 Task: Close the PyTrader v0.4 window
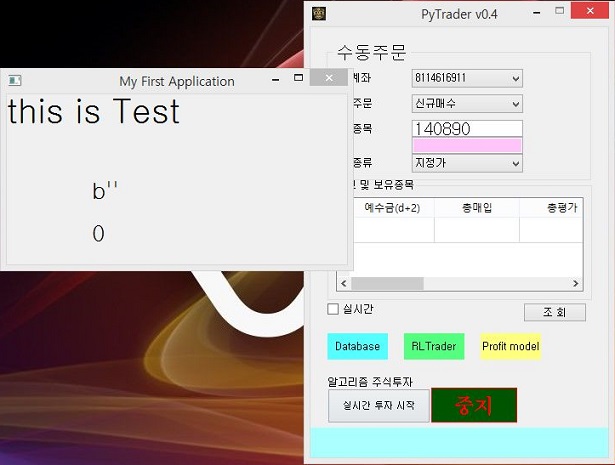[x=590, y=11]
